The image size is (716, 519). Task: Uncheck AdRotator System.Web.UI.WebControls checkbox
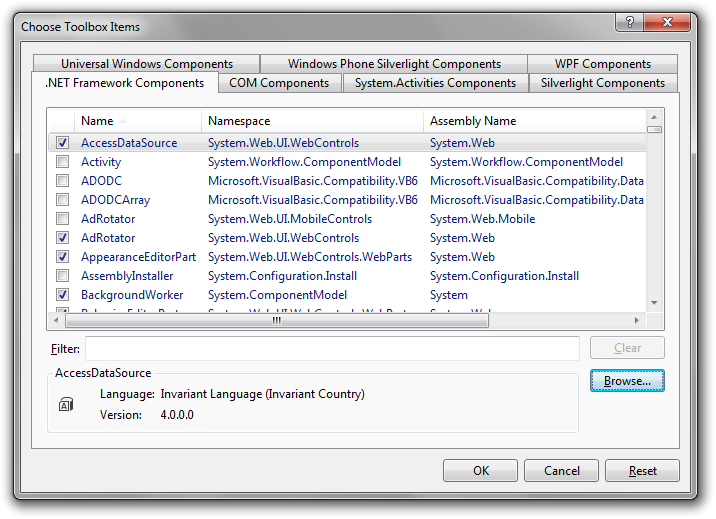pyautogui.click(x=63, y=238)
